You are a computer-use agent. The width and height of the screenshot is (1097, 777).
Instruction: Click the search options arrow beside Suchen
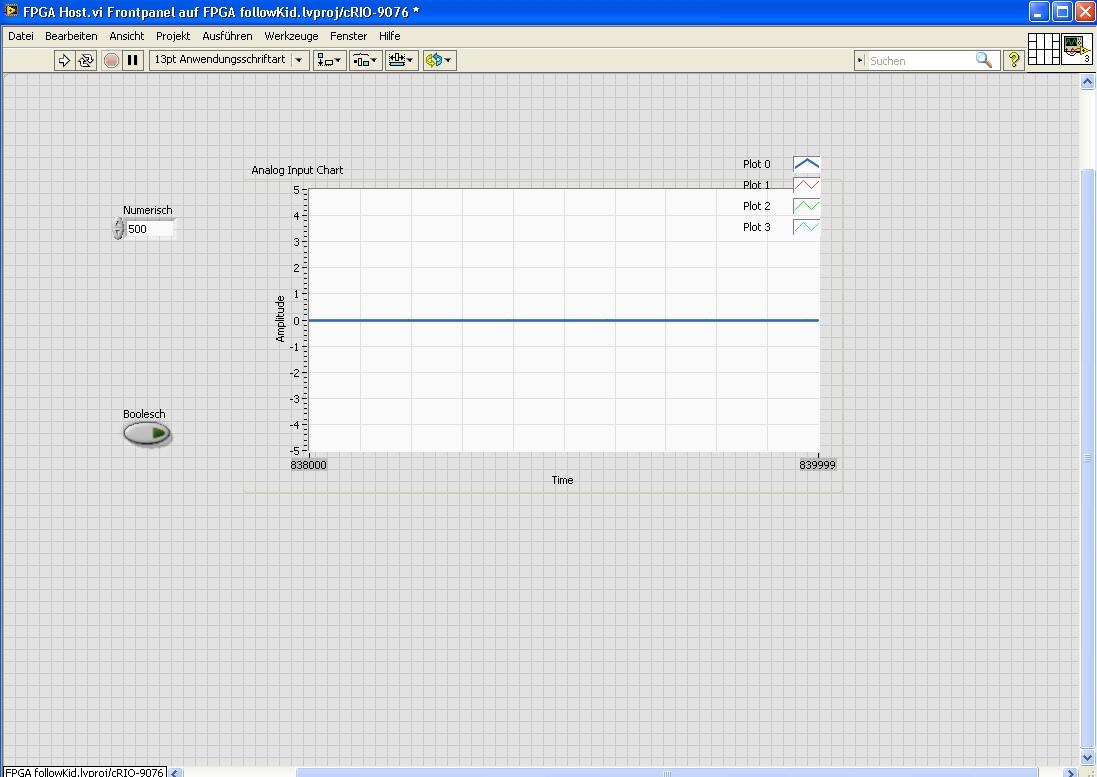861,61
